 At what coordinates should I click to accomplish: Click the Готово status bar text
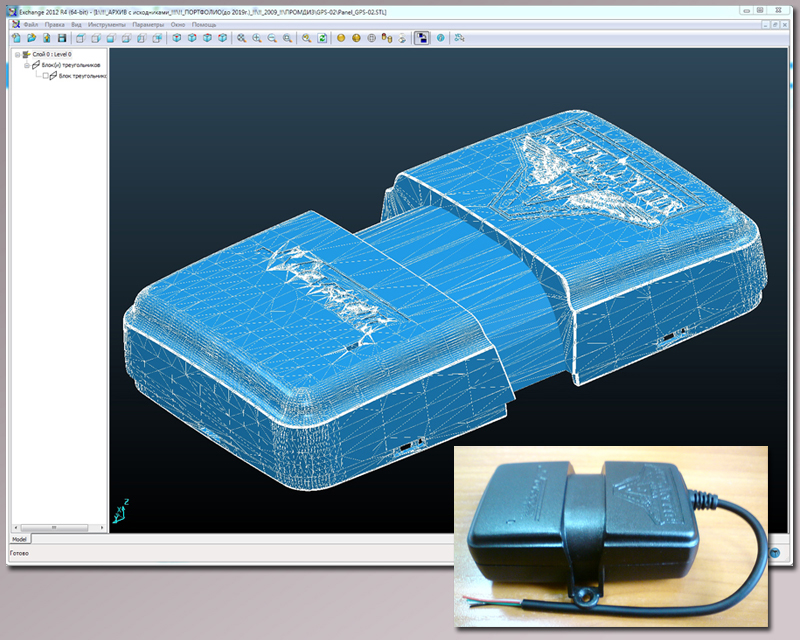coord(19,553)
